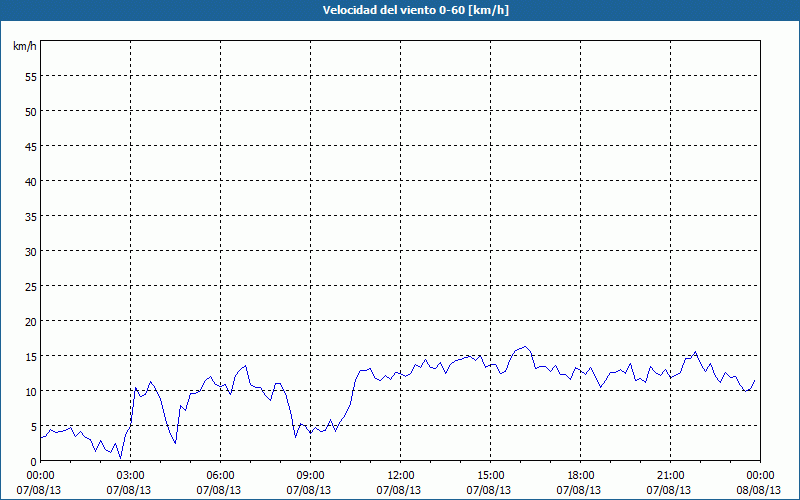The width and height of the screenshot is (800, 500).
Task: Click the 03:00 time label on the x-axis
Action: pyautogui.click(x=130, y=476)
